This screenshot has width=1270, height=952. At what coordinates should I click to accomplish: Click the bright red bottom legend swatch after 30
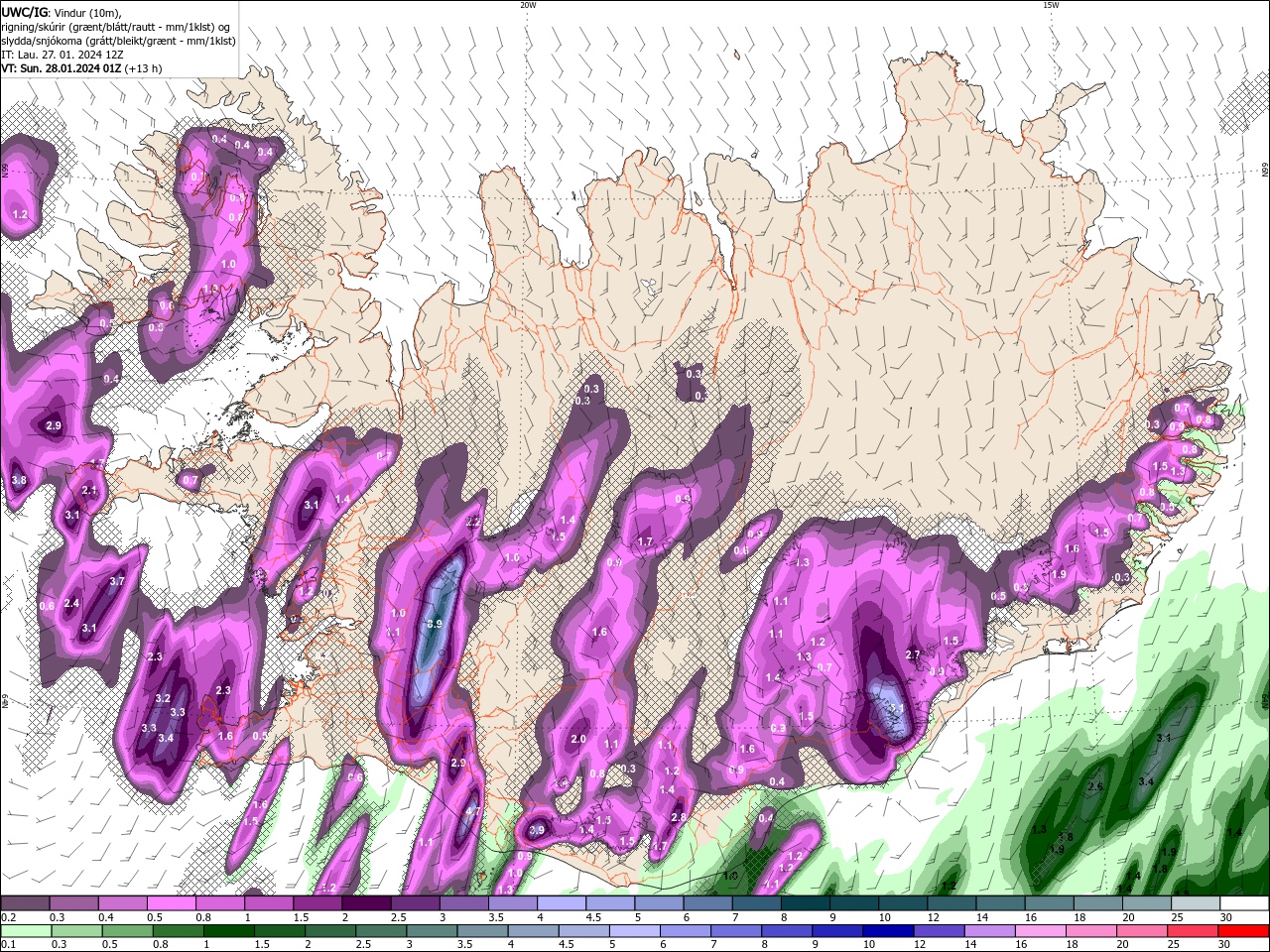tap(1244, 931)
